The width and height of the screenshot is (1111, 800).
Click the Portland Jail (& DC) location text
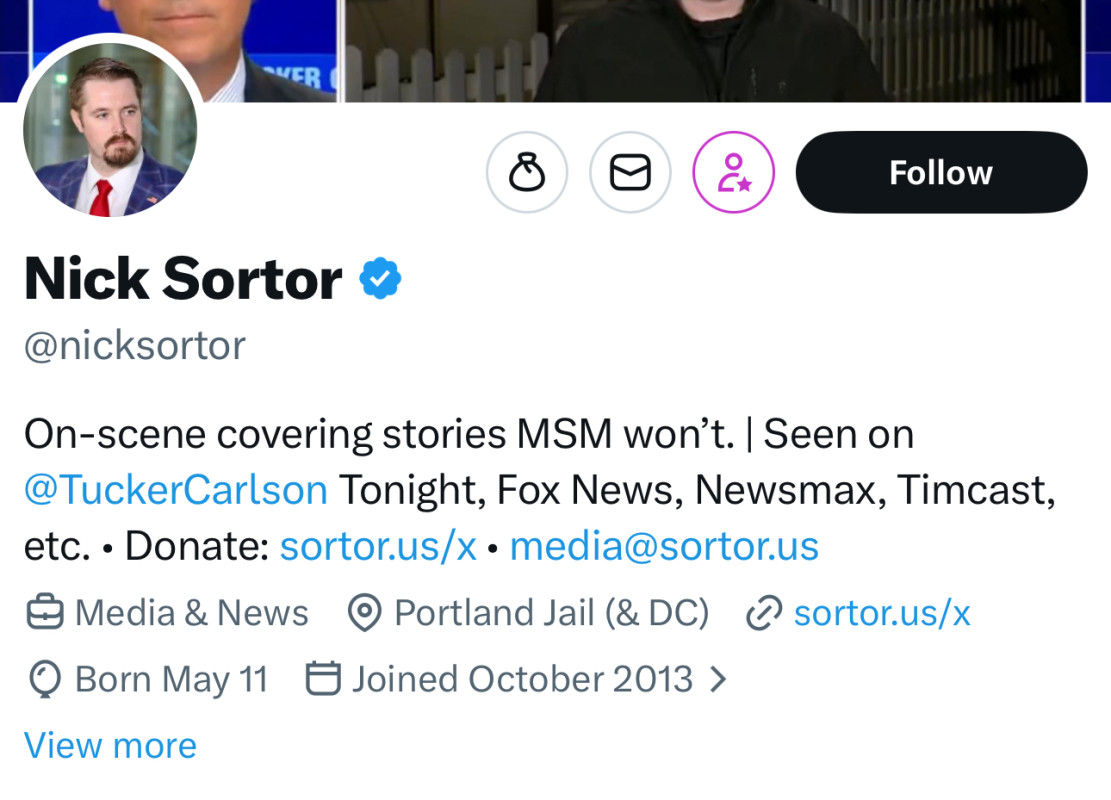(551, 613)
